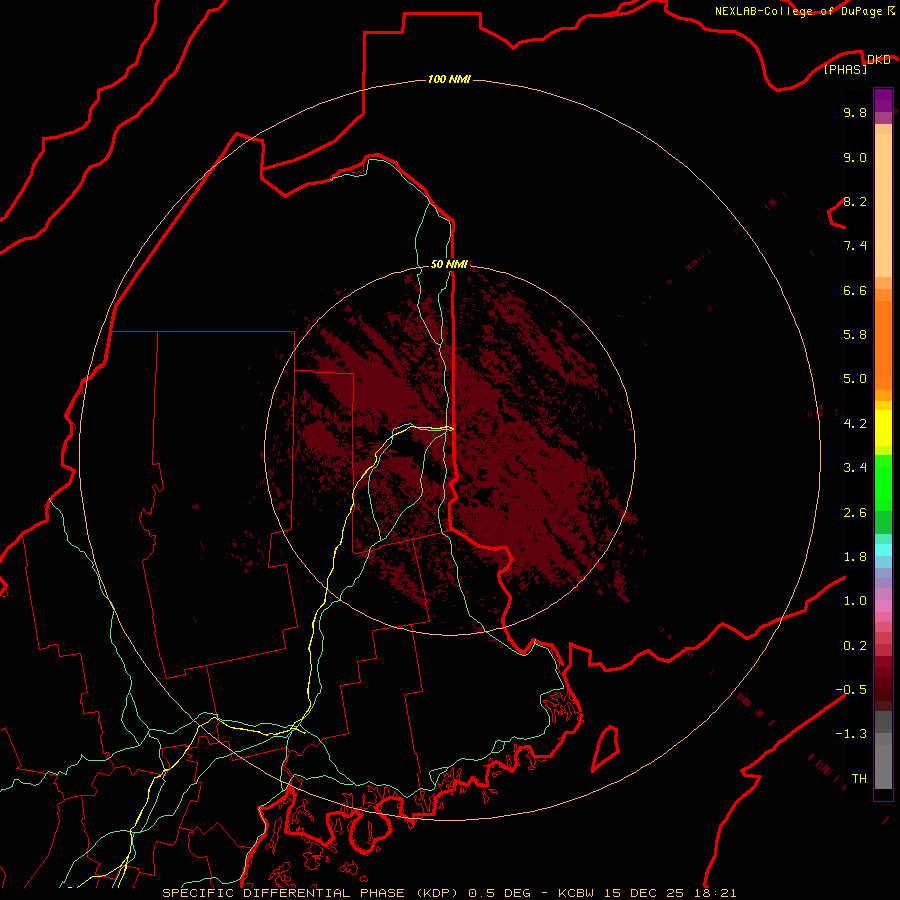Image resolution: width=900 pixels, height=900 pixels.
Task: Click the 100 NMI range ring label
Action: tap(449, 79)
